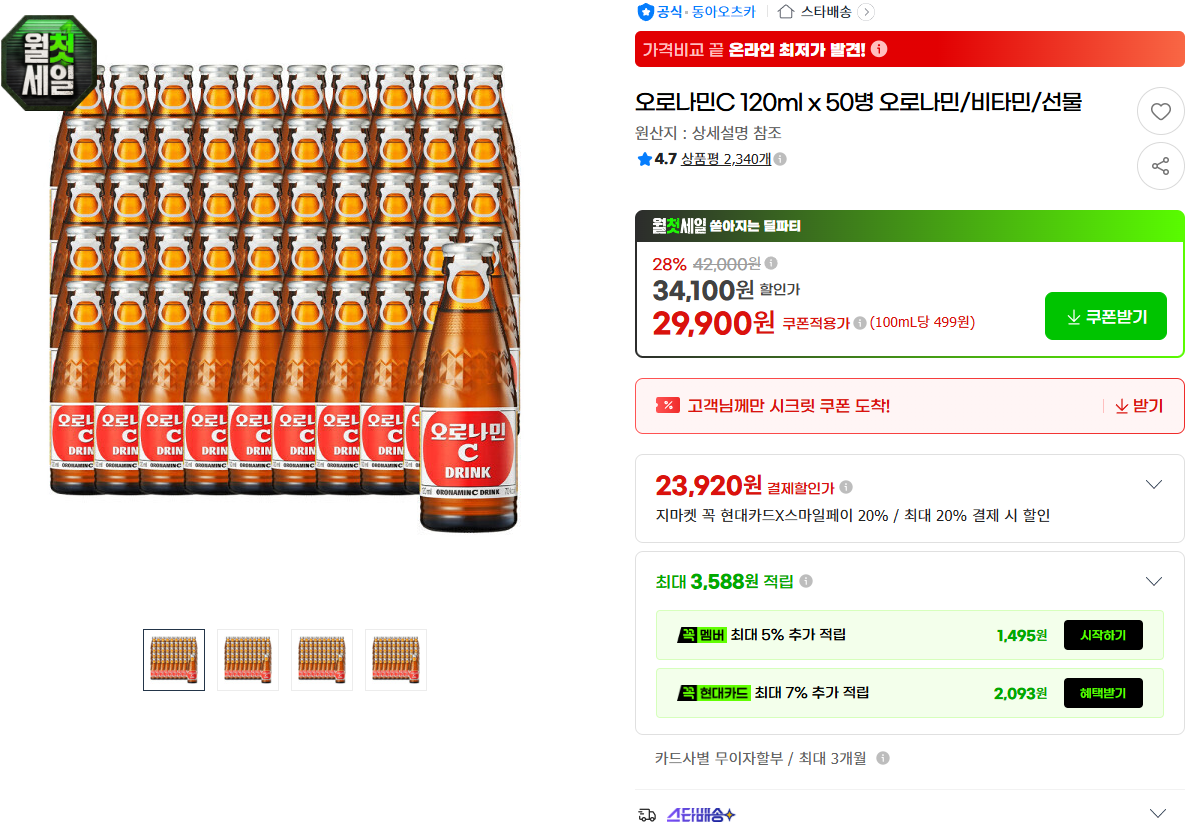Expand the 23,920원 payment discount section
This screenshot has height=829, width=1187.
1154,485
